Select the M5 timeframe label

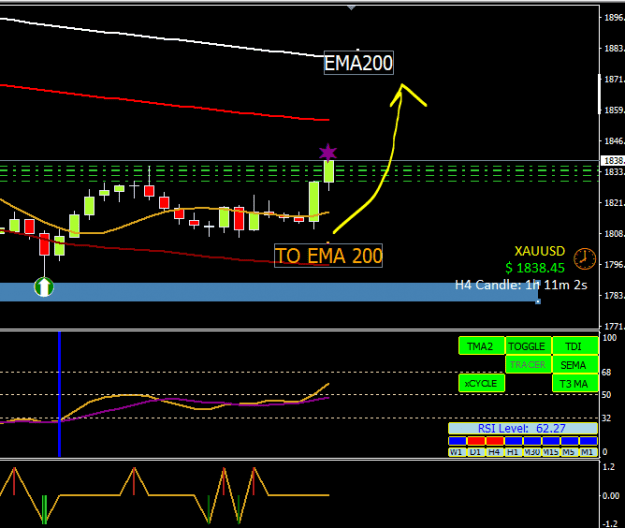point(570,452)
